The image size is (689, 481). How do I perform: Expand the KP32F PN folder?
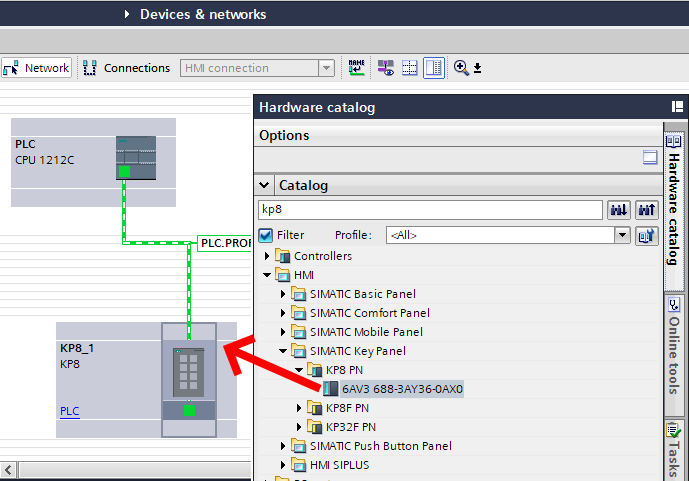point(299,427)
